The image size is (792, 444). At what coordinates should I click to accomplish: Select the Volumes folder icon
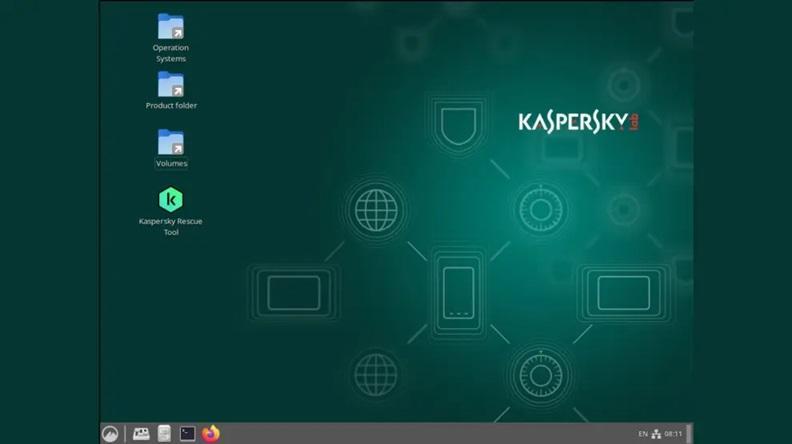170,142
